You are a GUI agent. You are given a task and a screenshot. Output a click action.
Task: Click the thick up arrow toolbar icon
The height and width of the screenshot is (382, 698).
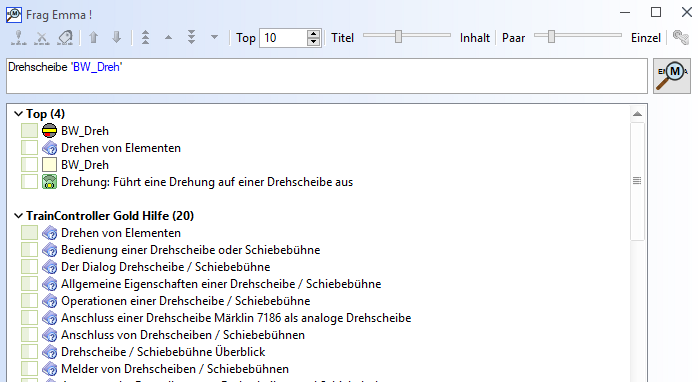[93, 37]
